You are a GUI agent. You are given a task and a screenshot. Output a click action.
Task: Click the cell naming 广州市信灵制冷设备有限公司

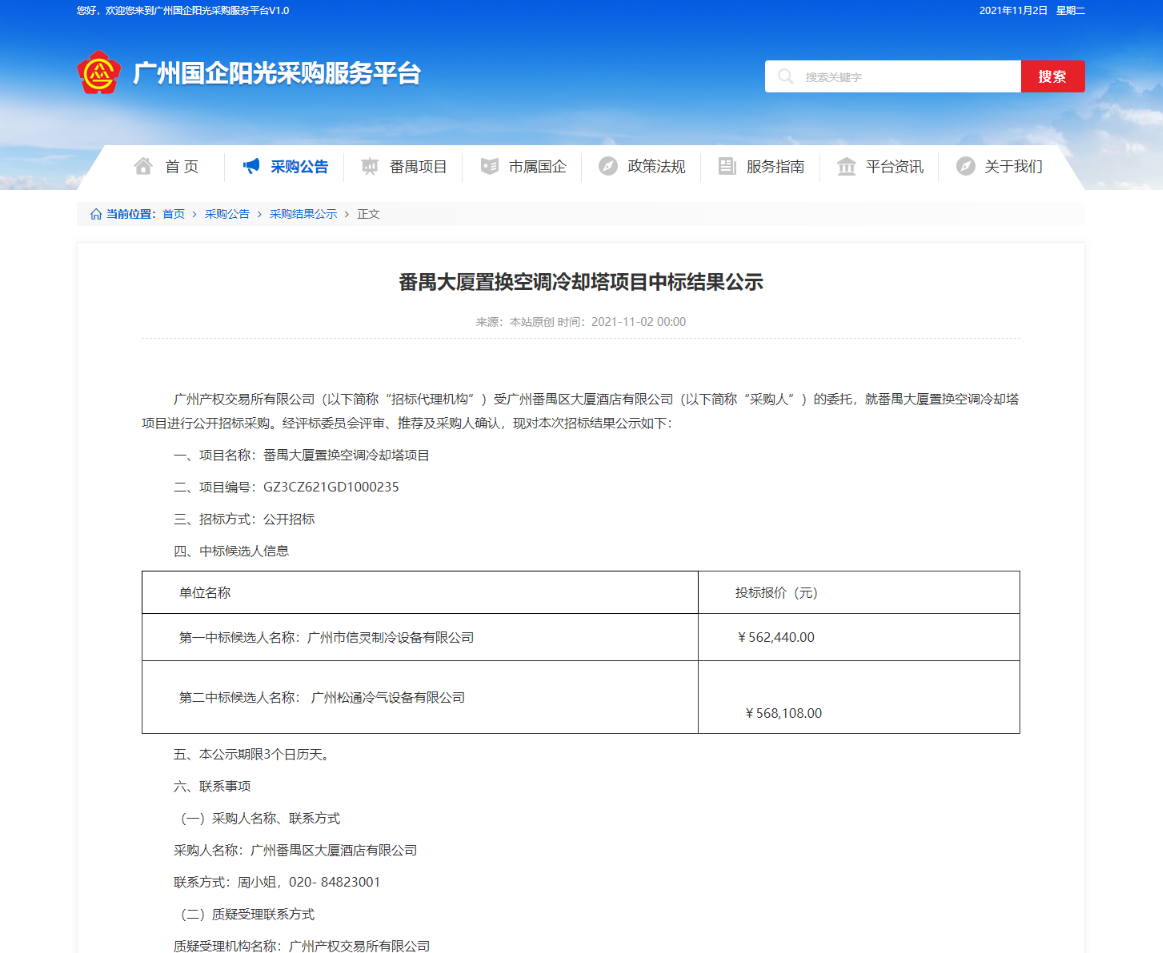click(x=420, y=637)
